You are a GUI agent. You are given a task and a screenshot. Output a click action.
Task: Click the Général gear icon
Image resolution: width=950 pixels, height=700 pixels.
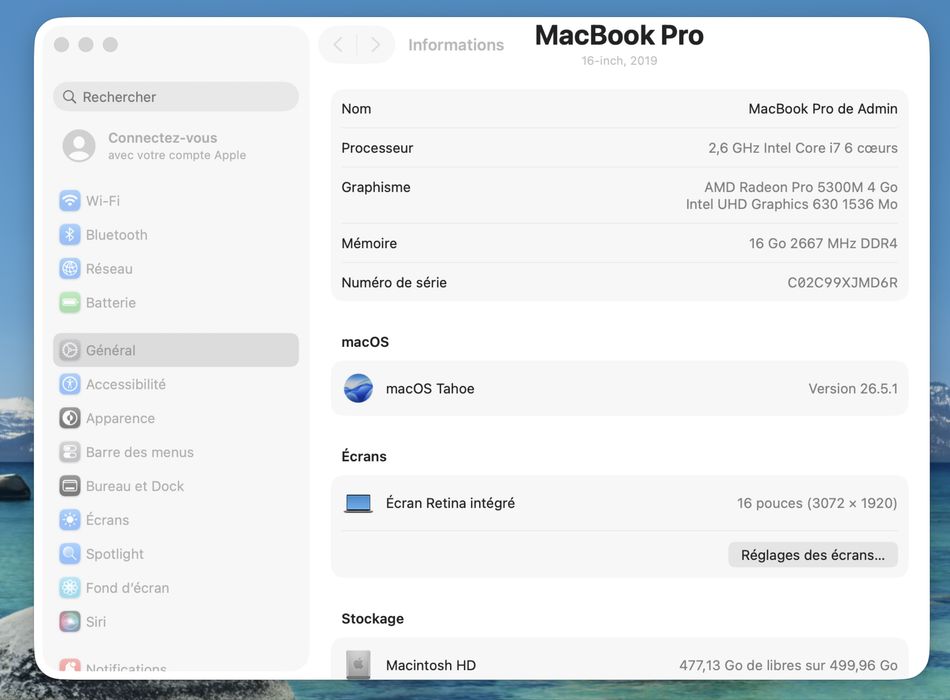click(x=70, y=350)
